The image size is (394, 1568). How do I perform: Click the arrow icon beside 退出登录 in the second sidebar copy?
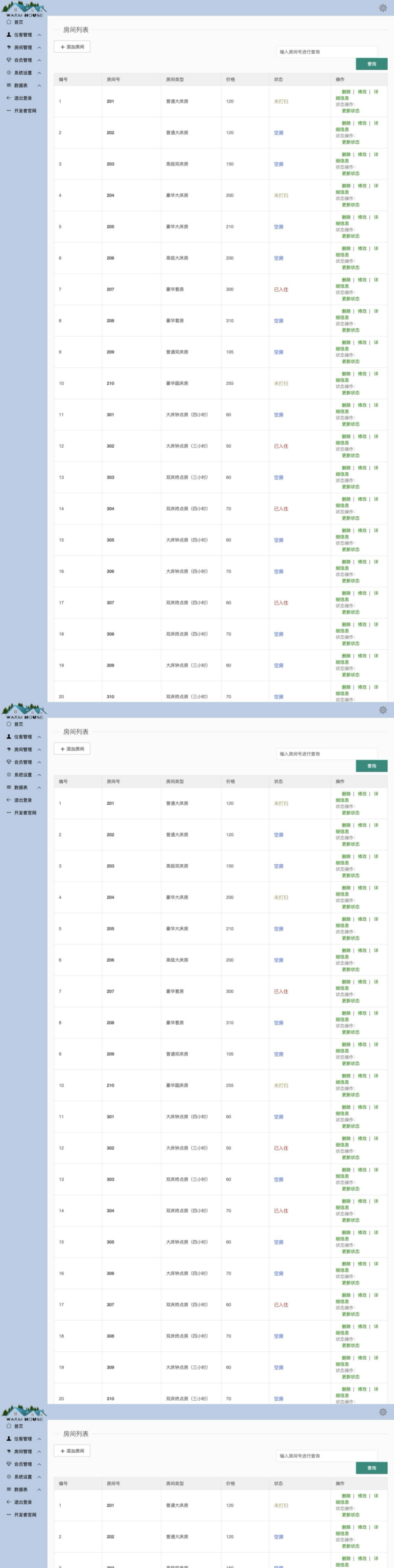[9, 800]
